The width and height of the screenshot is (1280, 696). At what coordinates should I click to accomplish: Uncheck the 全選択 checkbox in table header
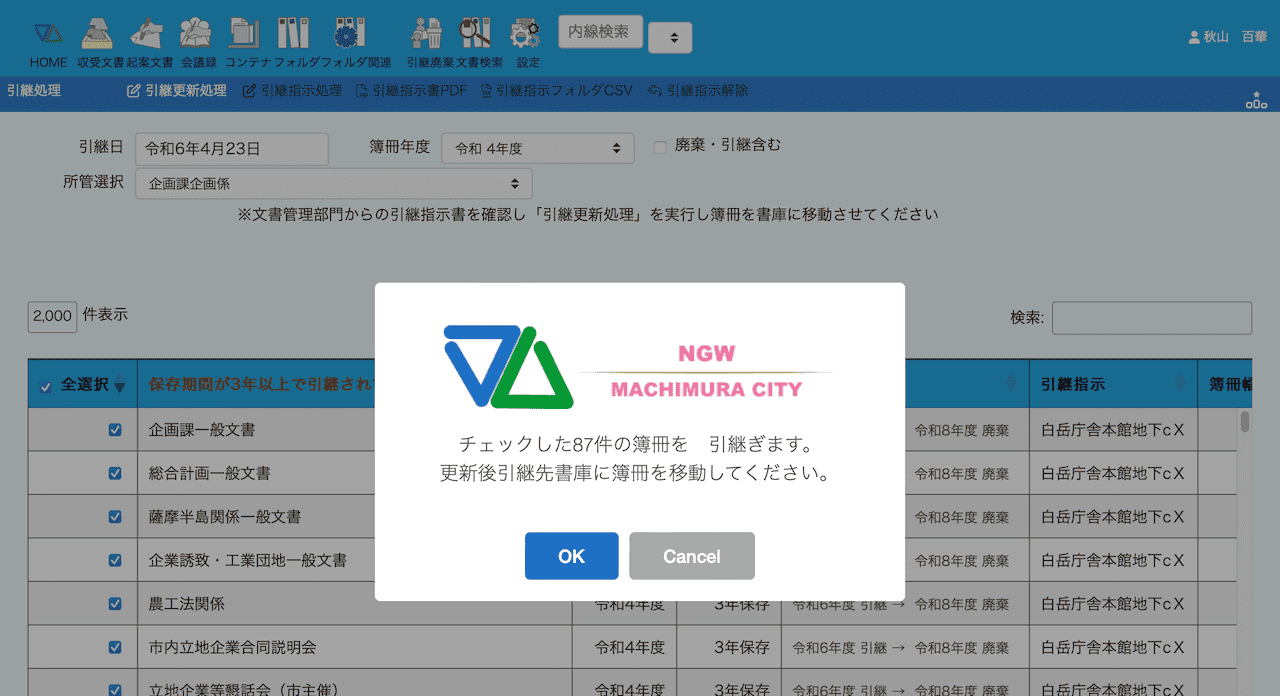[x=46, y=387]
